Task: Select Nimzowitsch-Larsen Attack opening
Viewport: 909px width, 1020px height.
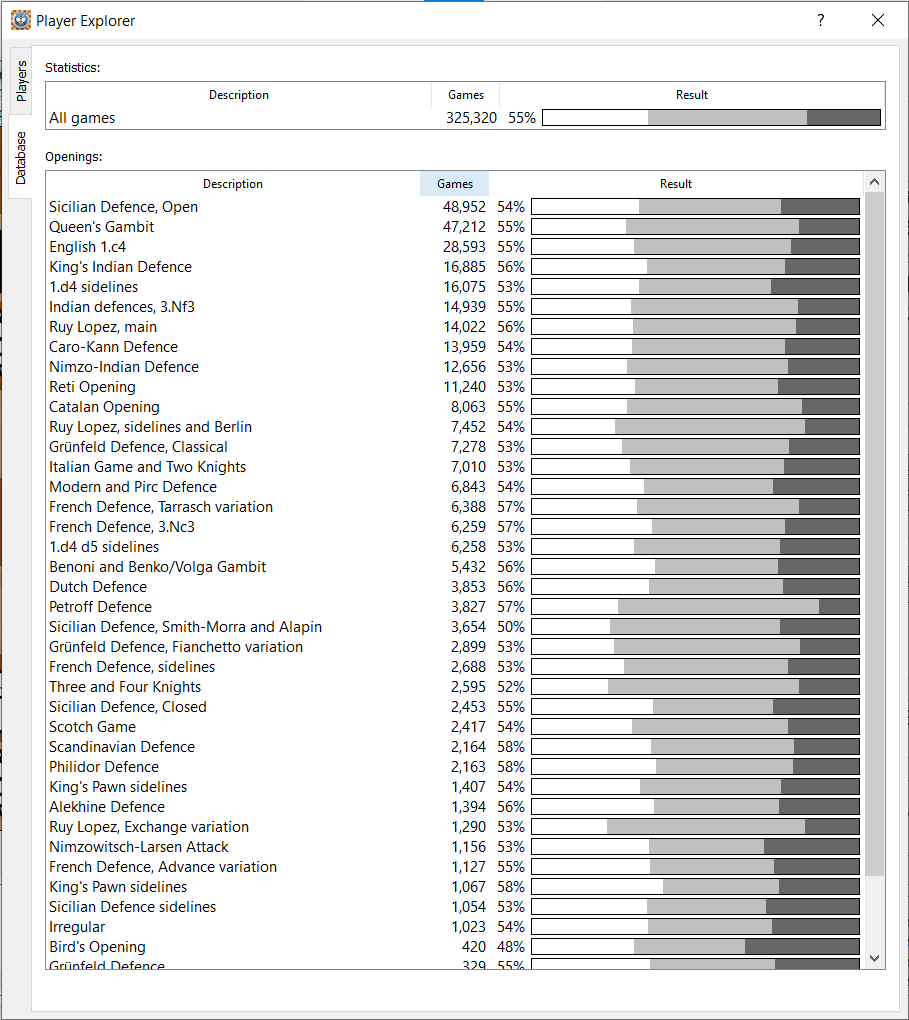Action: [139, 847]
